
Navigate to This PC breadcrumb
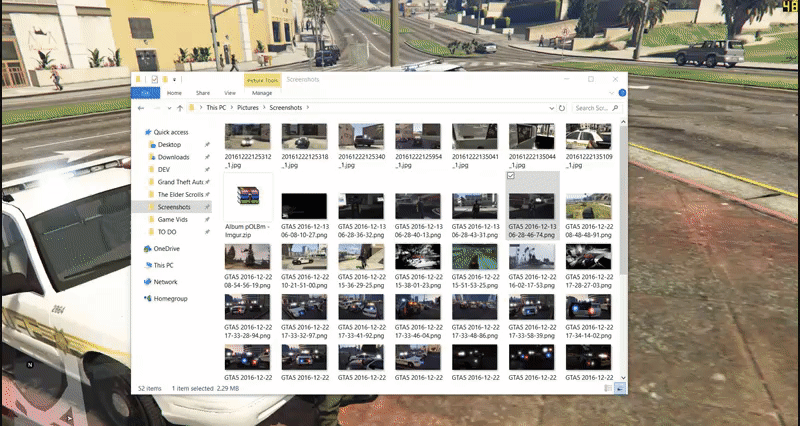(216, 108)
